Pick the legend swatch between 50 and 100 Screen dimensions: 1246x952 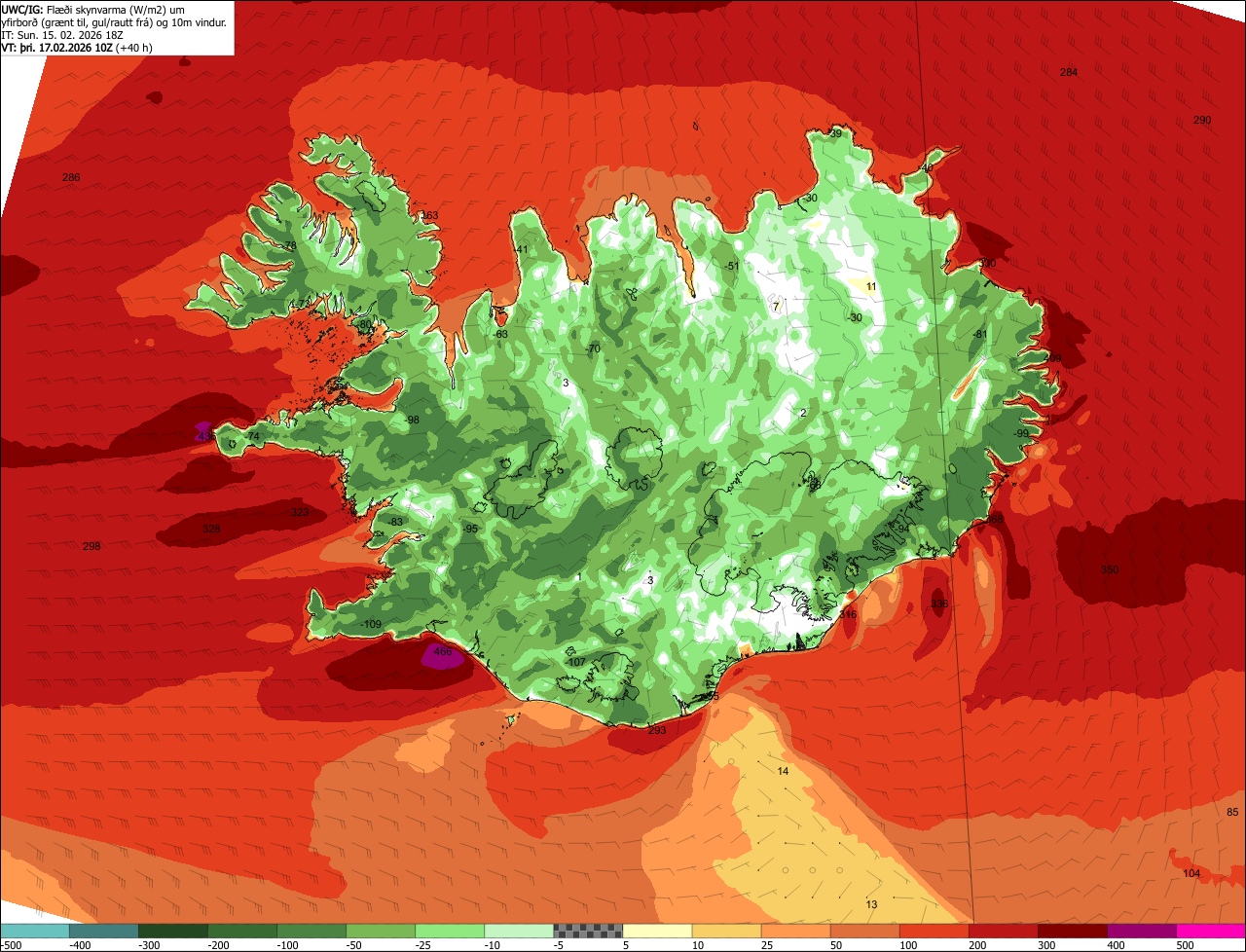pos(863,931)
